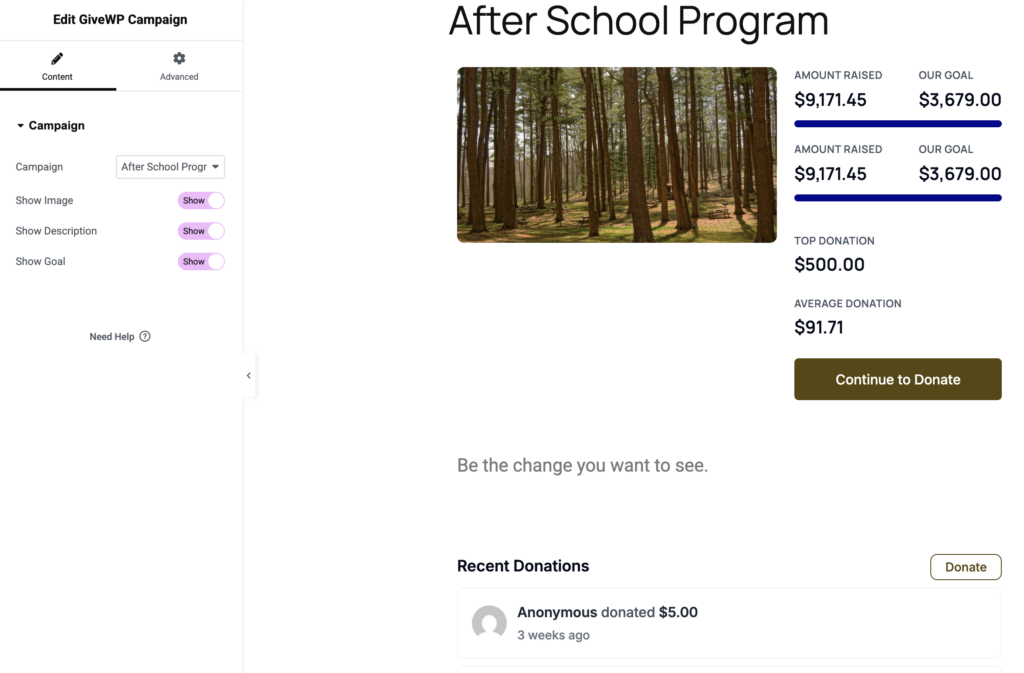This screenshot has width=1024, height=673.
Task: Click the Anonymous donor avatar icon
Action: (489, 623)
